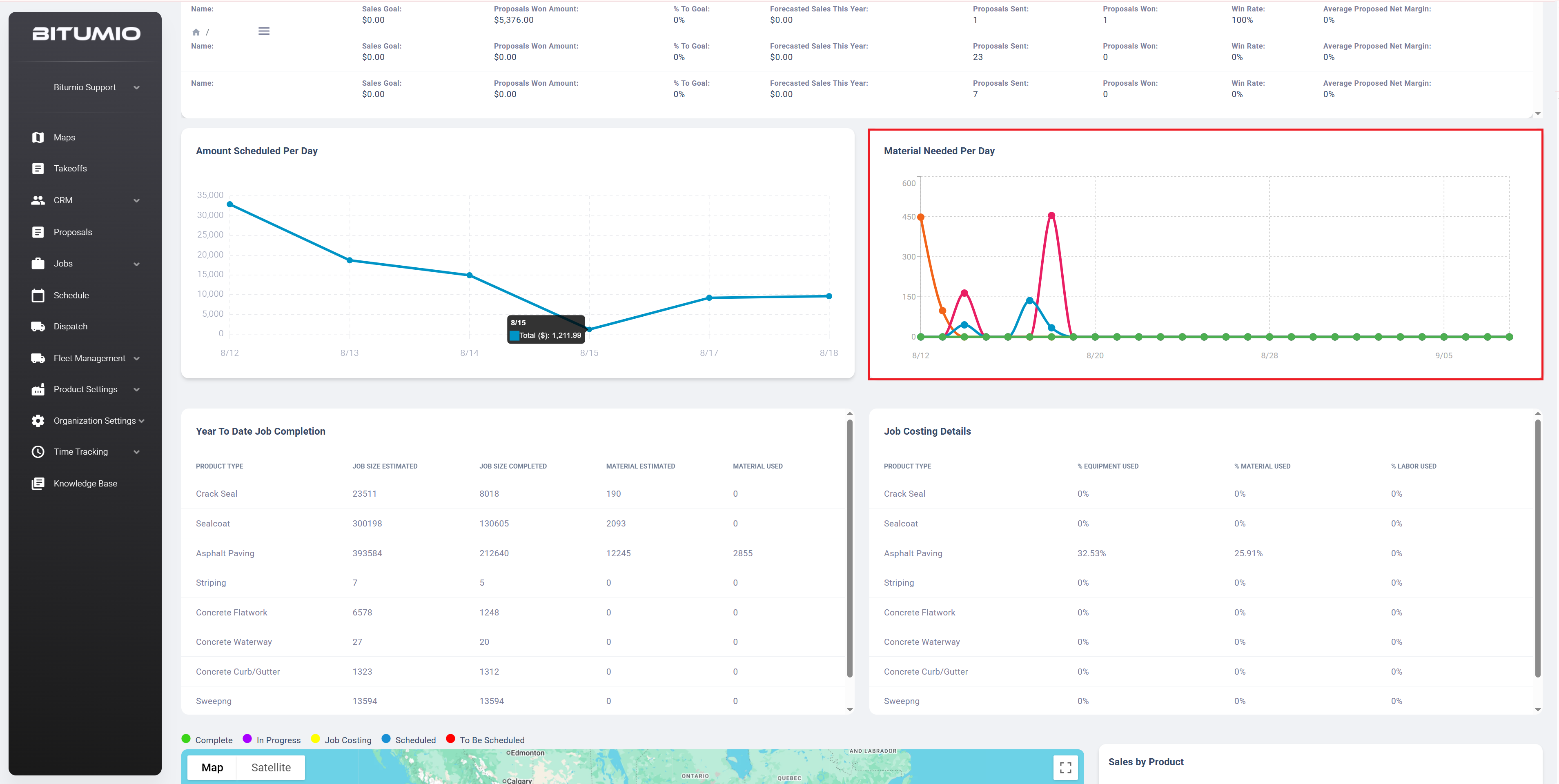Expand the Jobs submenu

point(137,264)
